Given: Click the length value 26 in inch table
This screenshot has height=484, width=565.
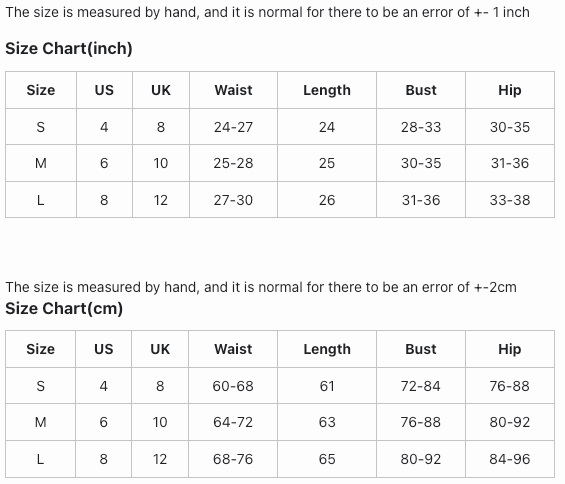Looking at the screenshot, I should tap(327, 200).
